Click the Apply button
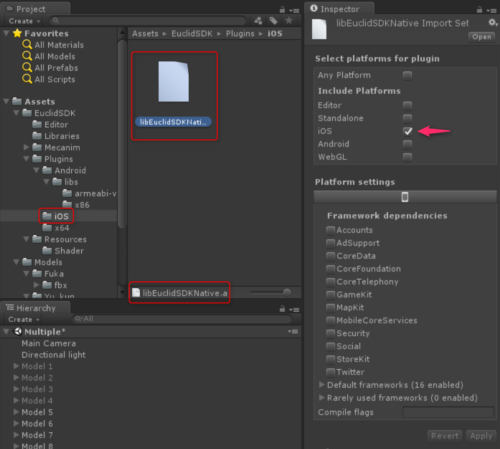 pos(481,436)
